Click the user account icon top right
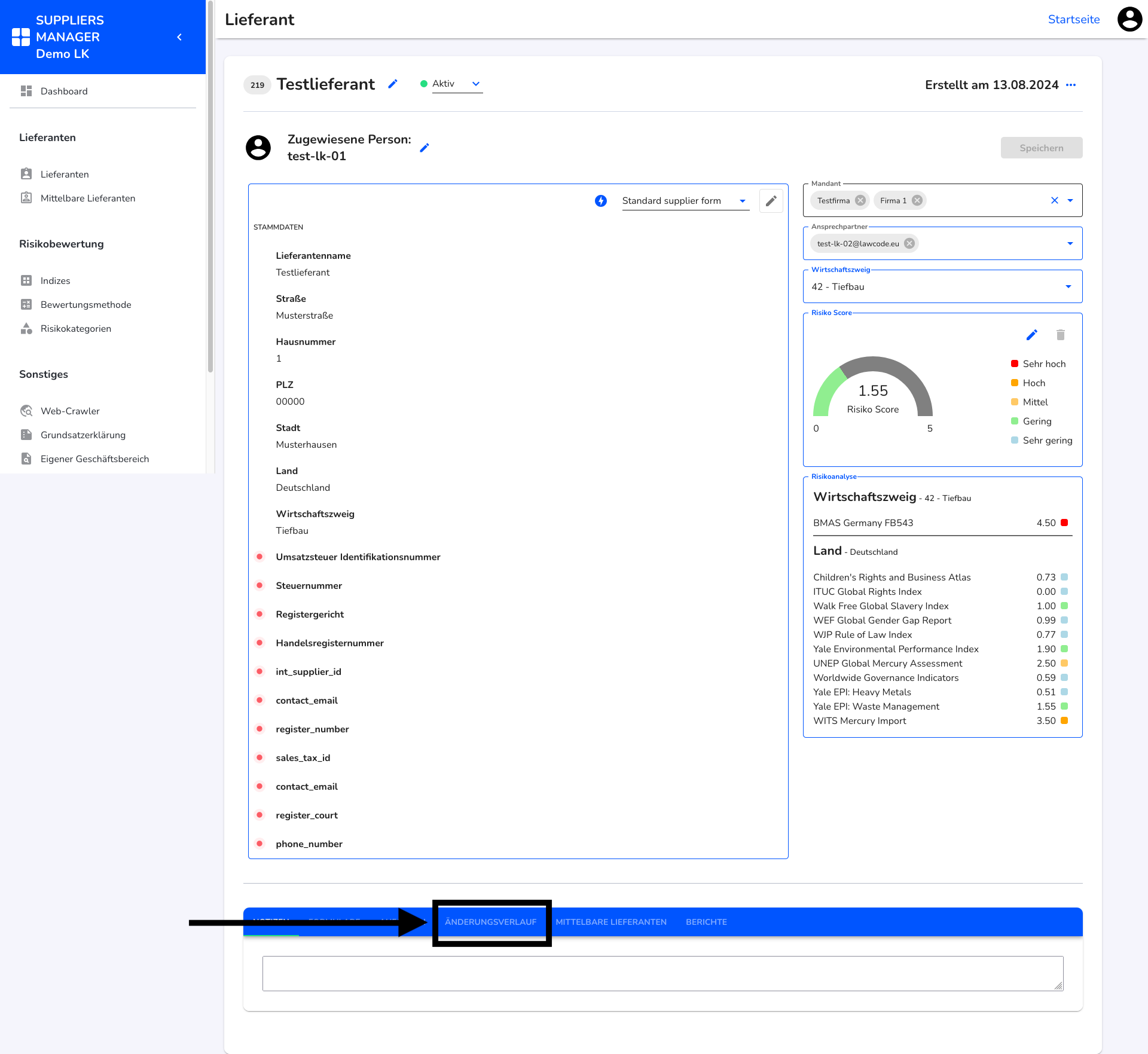Screen dimensions: 1148x1054 [x=1131, y=18]
